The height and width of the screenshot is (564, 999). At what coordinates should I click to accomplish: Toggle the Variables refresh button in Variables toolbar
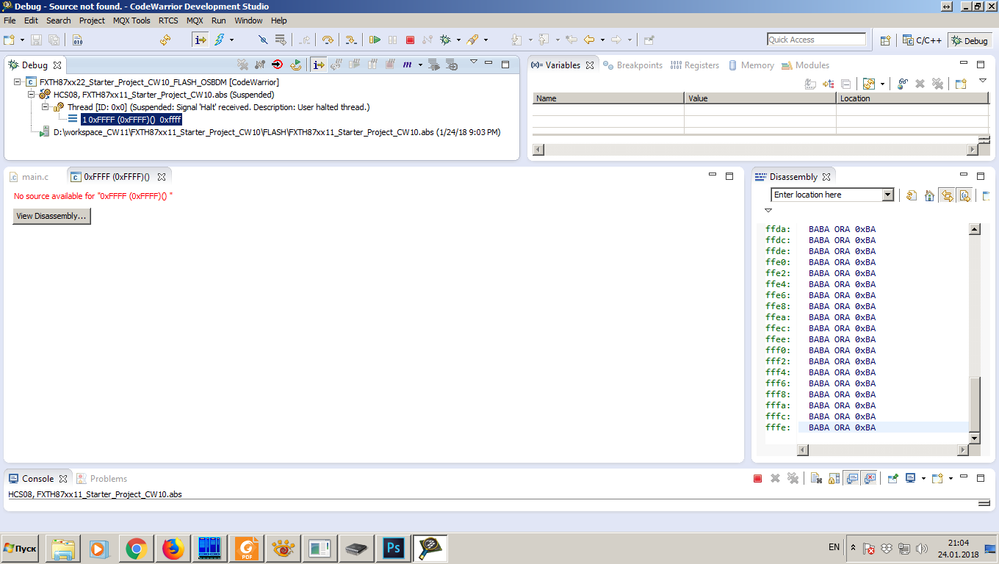[868, 83]
